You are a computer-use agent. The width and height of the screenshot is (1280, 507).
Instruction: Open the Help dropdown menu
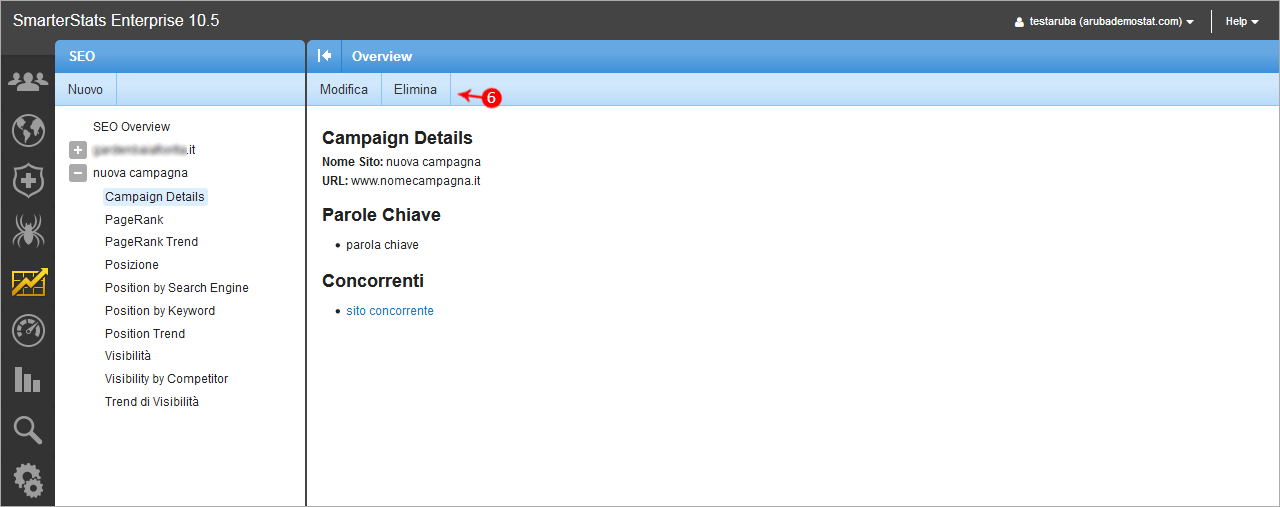click(x=1242, y=21)
